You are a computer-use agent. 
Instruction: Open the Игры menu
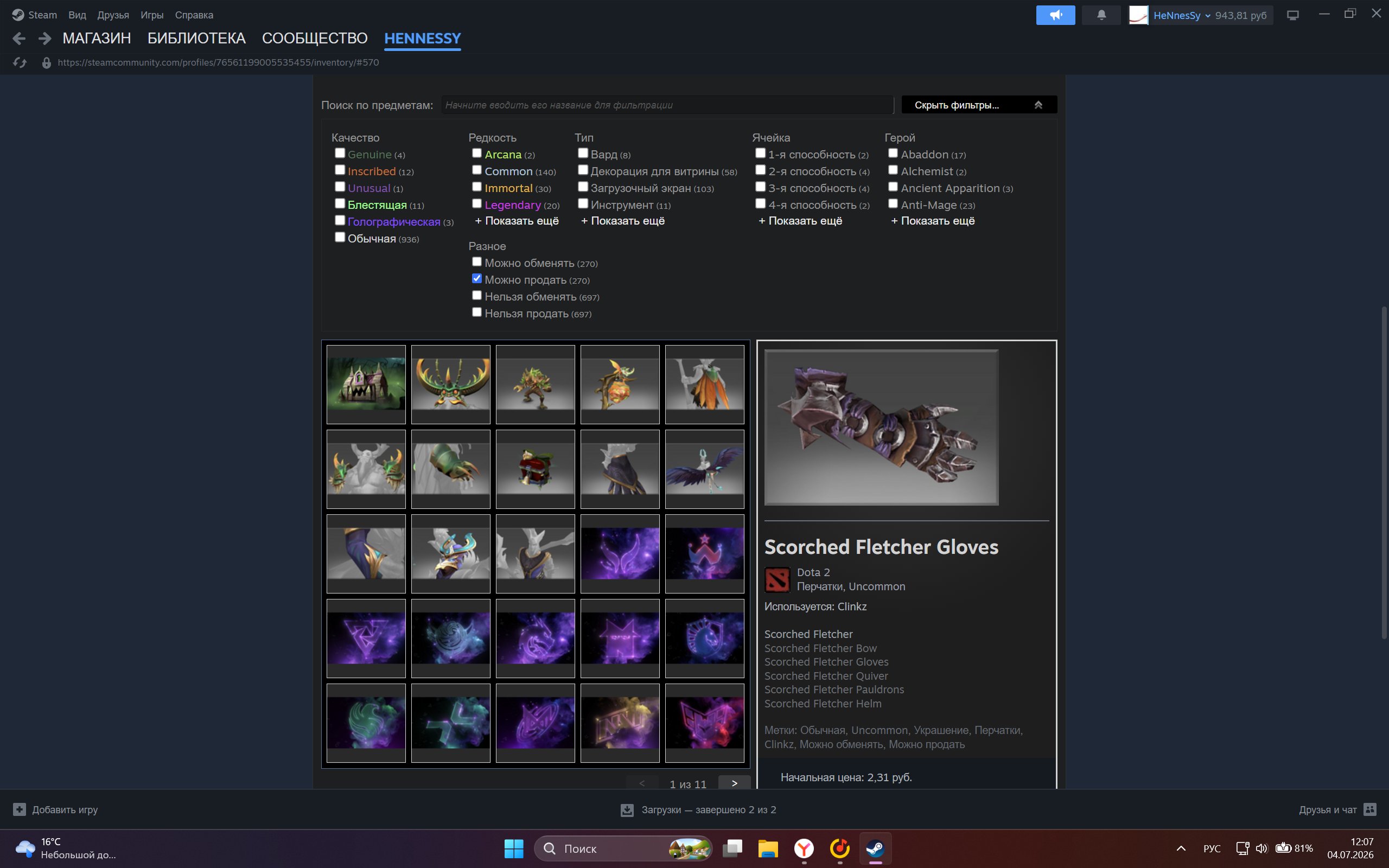[152, 15]
